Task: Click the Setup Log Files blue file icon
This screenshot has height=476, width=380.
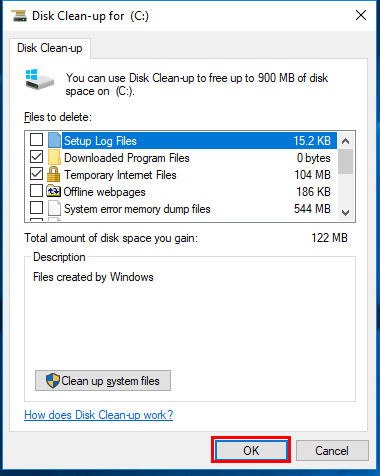Action: click(54, 140)
